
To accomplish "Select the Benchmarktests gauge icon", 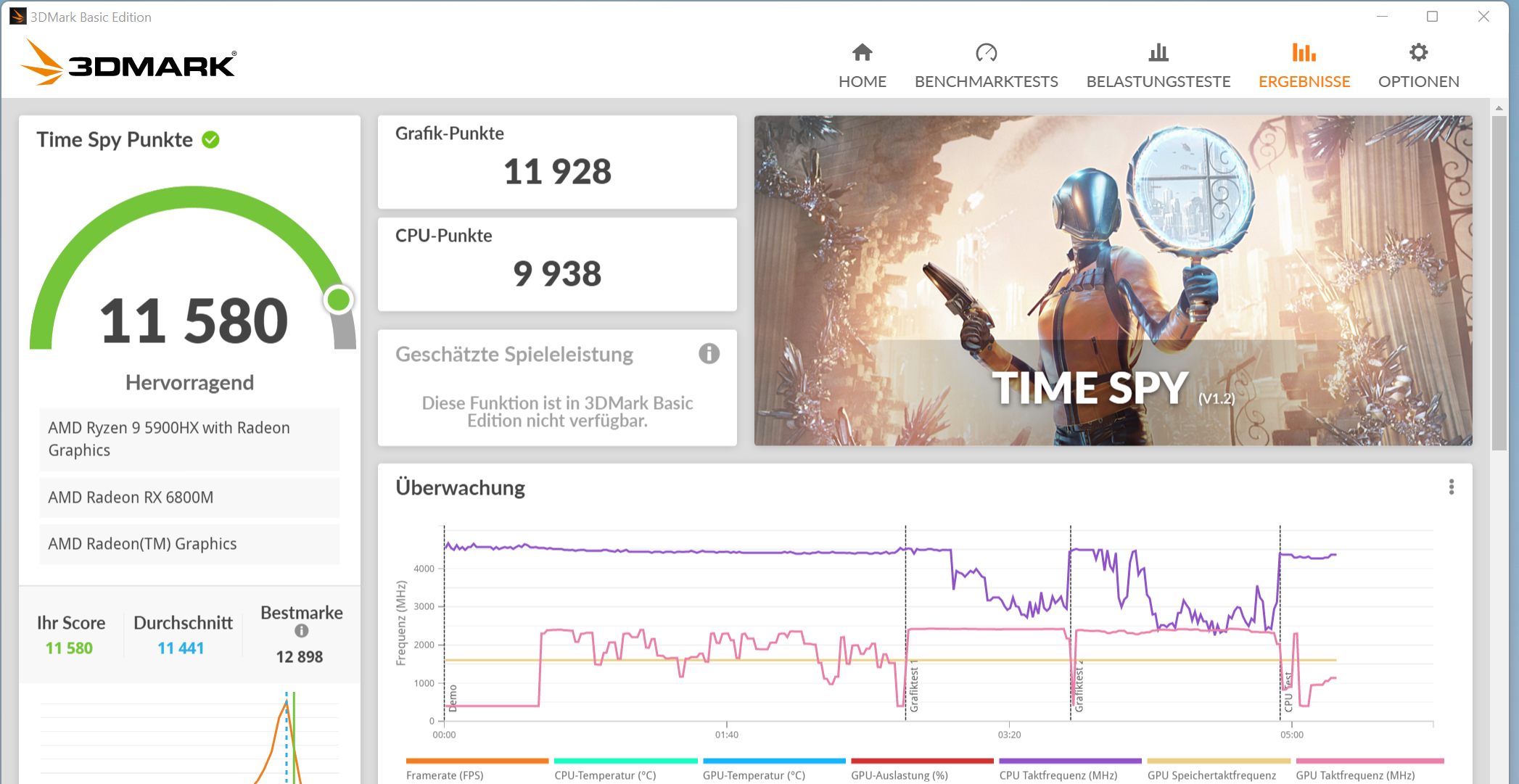I will click(x=987, y=52).
